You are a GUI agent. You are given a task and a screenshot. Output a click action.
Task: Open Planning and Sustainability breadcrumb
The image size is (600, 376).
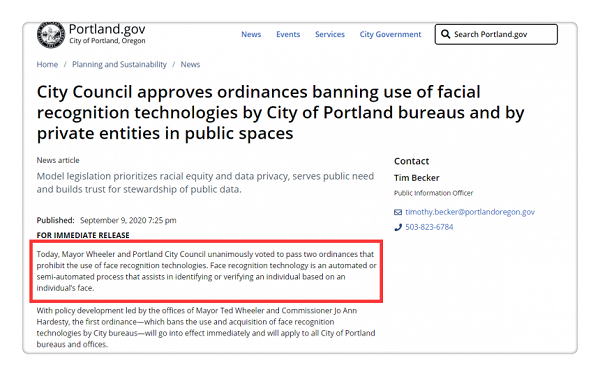pyautogui.click(x=119, y=64)
